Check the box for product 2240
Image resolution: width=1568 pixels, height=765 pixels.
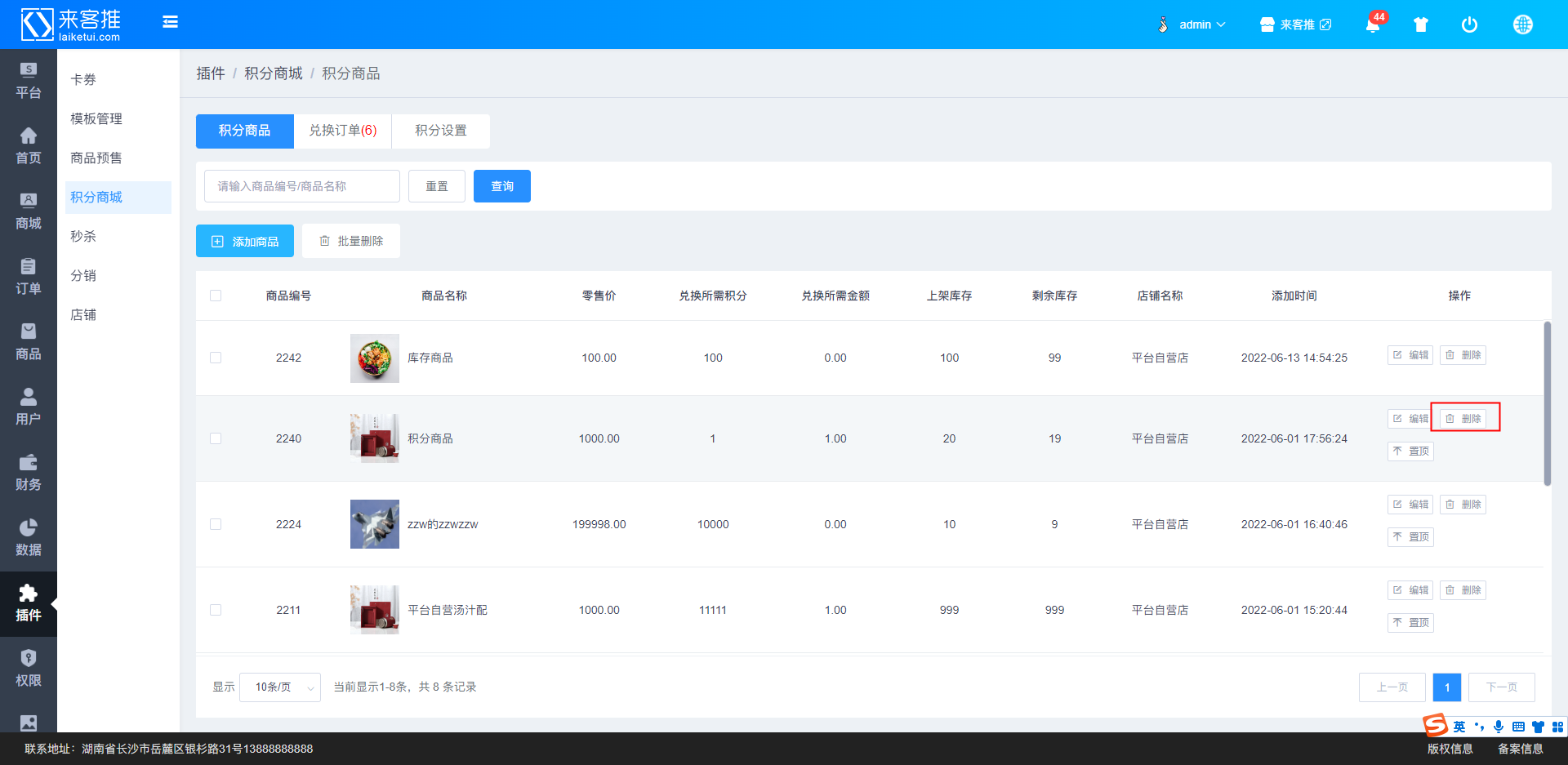pos(216,438)
